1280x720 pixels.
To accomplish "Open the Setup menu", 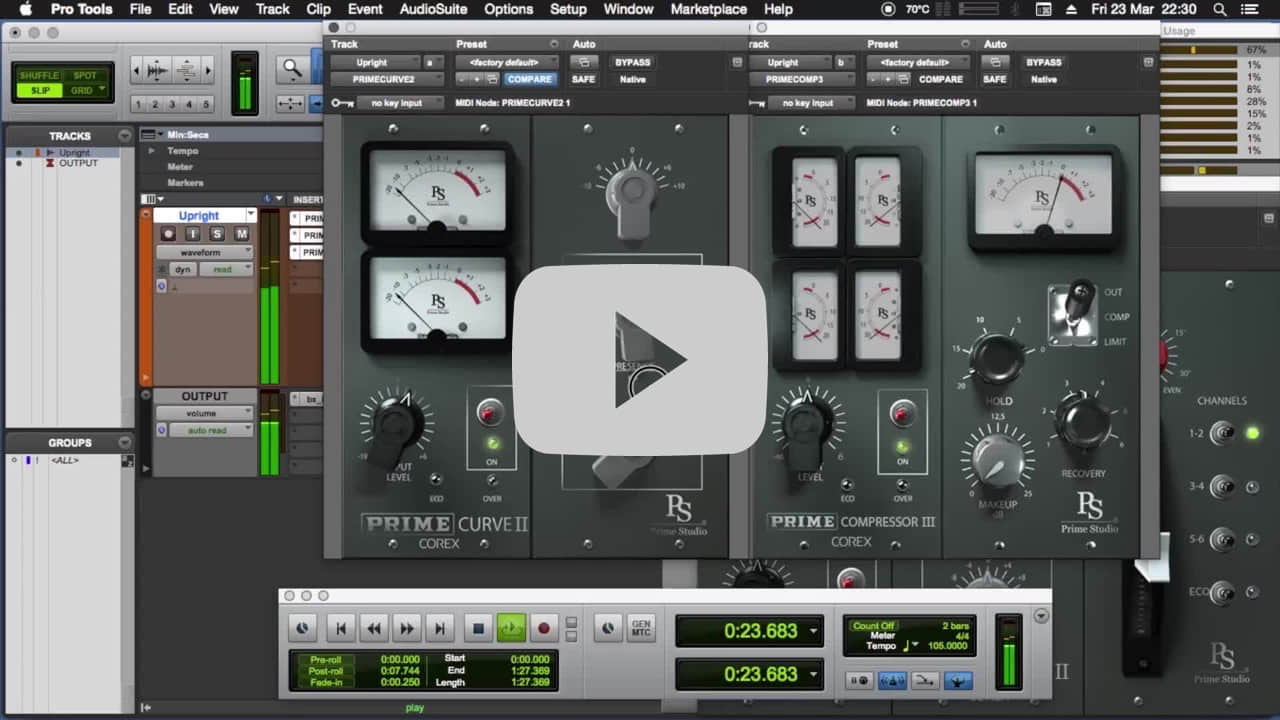I will (568, 9).
